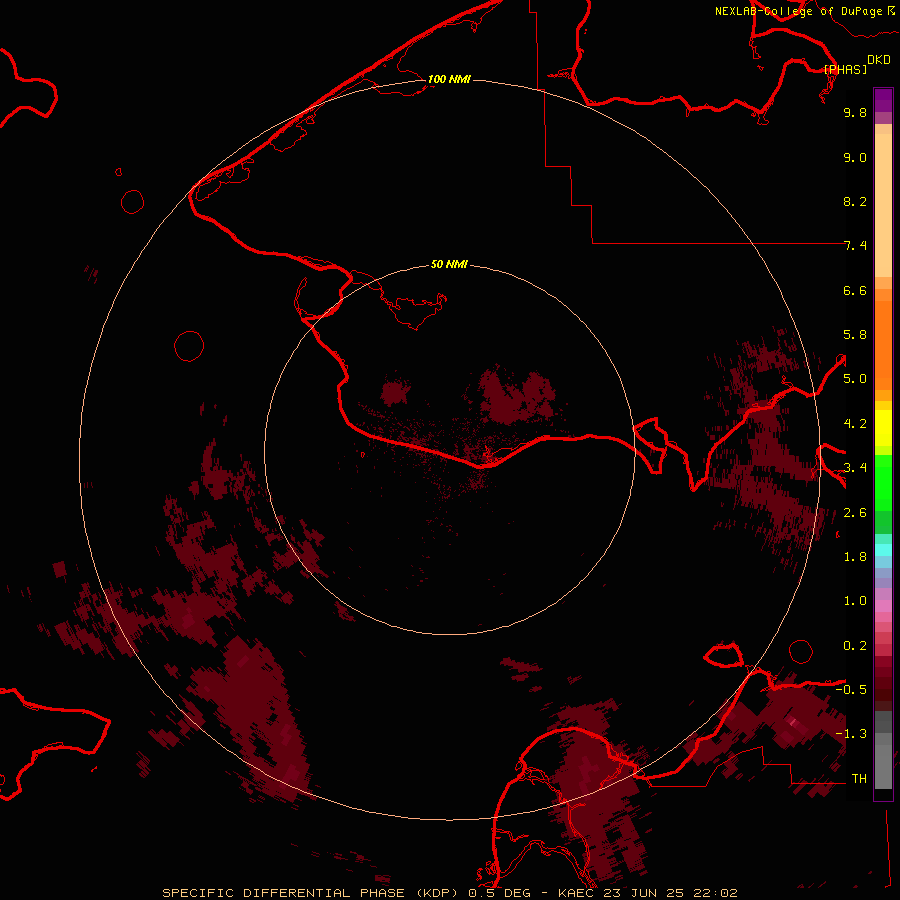Screen dimensions: 900x900
Task: Click the 8.2 color scale value
Action: pyautogui.click(x=855, y=201)
